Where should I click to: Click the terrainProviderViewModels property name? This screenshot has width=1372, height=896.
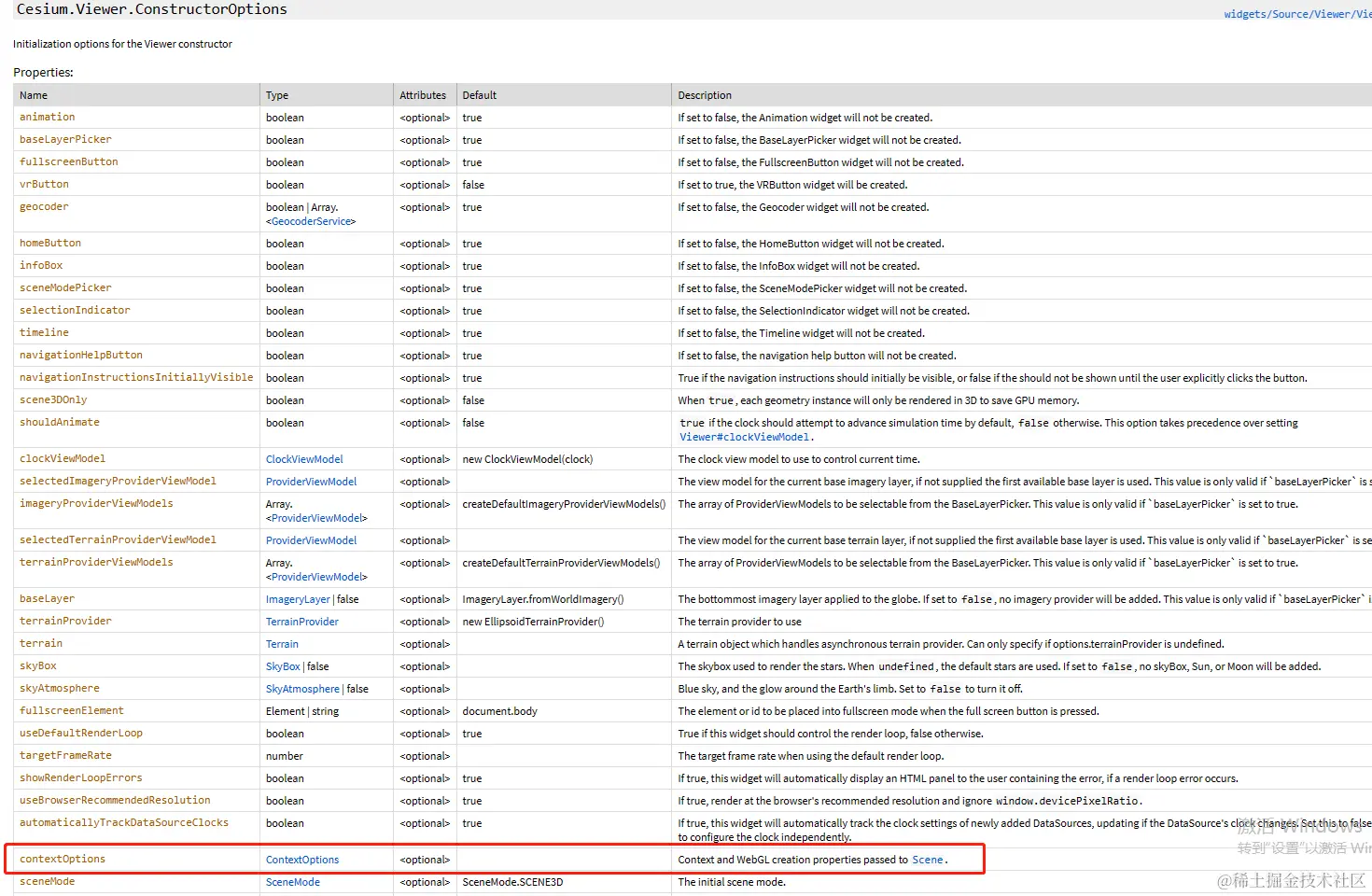[96, 562]
